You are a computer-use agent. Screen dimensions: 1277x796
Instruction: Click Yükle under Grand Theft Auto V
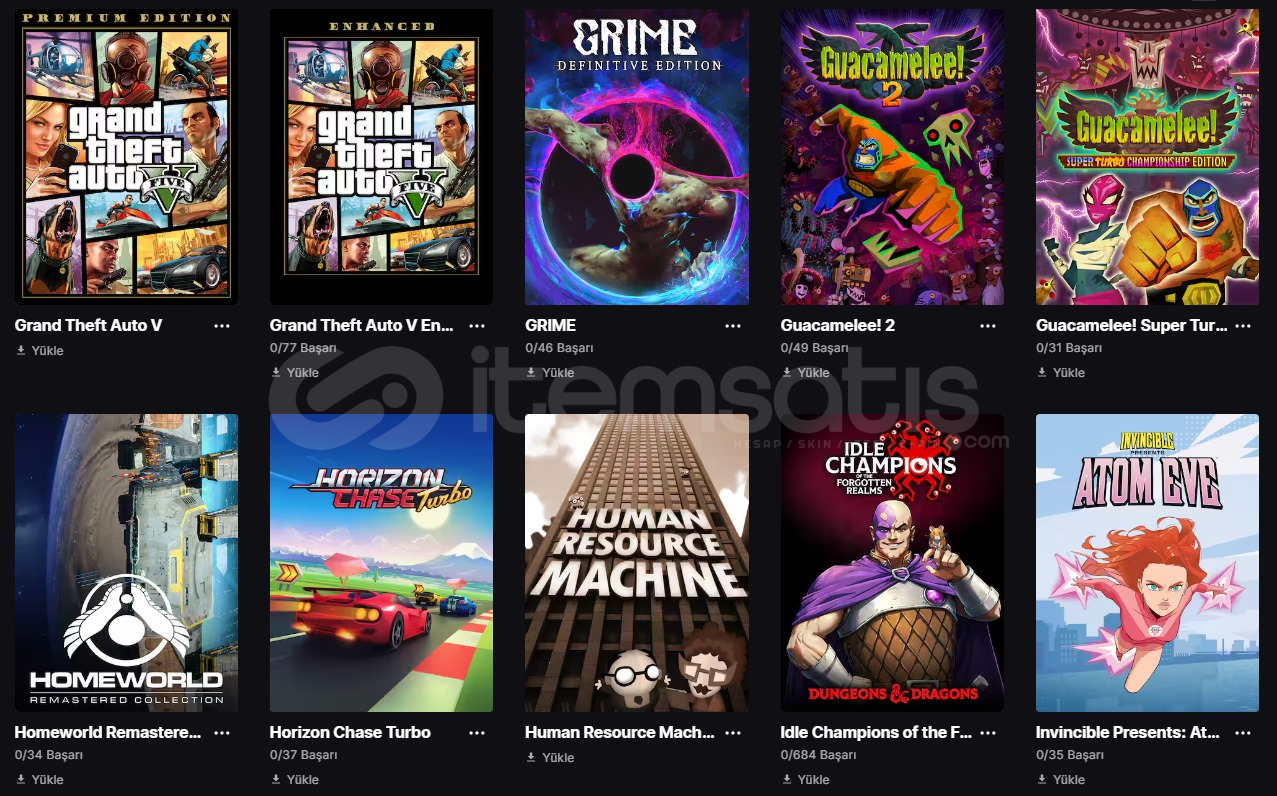(40, 351)
